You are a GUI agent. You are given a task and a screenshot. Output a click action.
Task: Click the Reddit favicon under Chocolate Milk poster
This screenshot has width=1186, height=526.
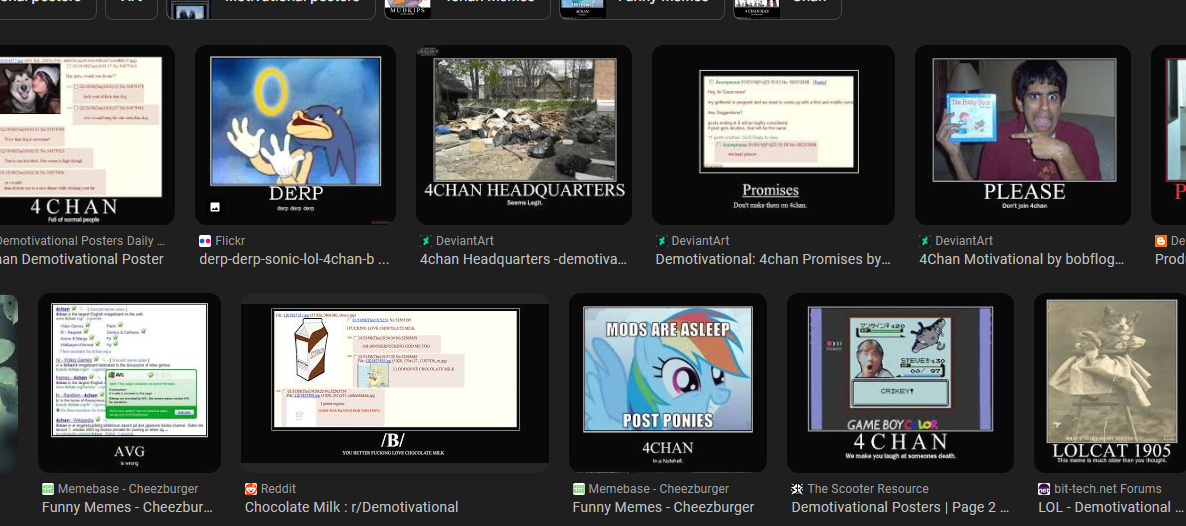251,489
